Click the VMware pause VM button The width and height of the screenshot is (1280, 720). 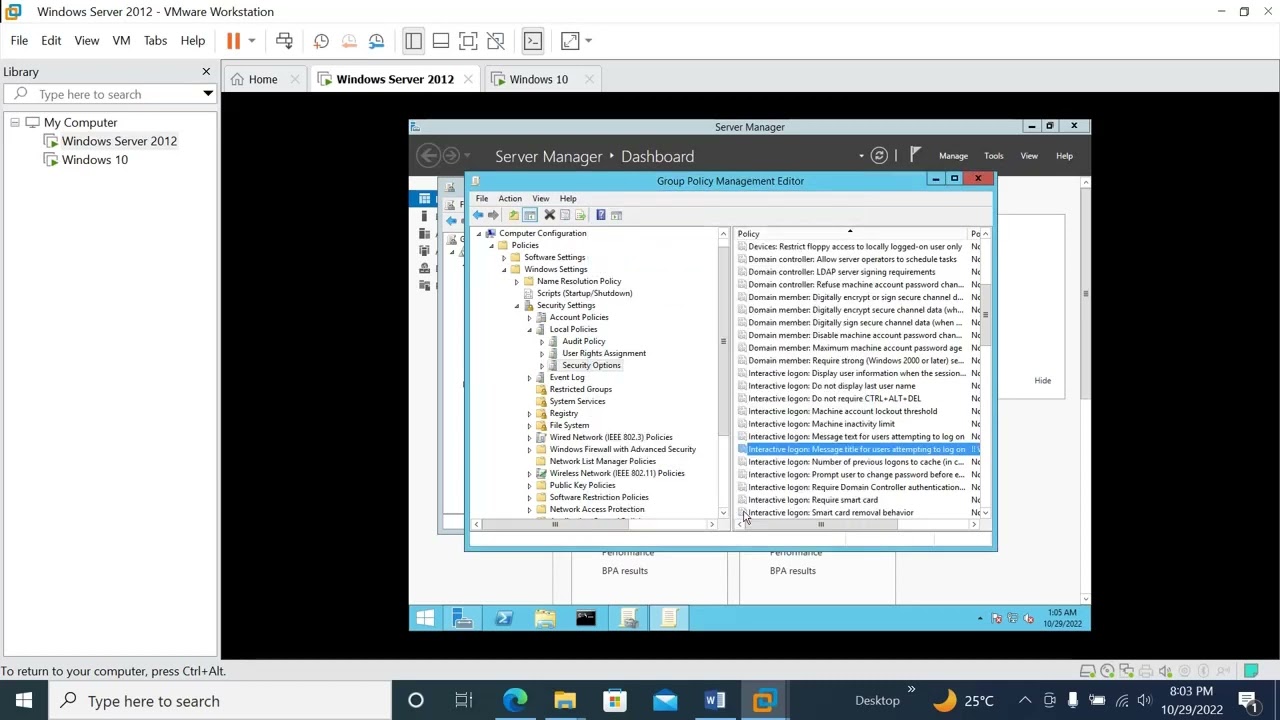click(233, 41)
